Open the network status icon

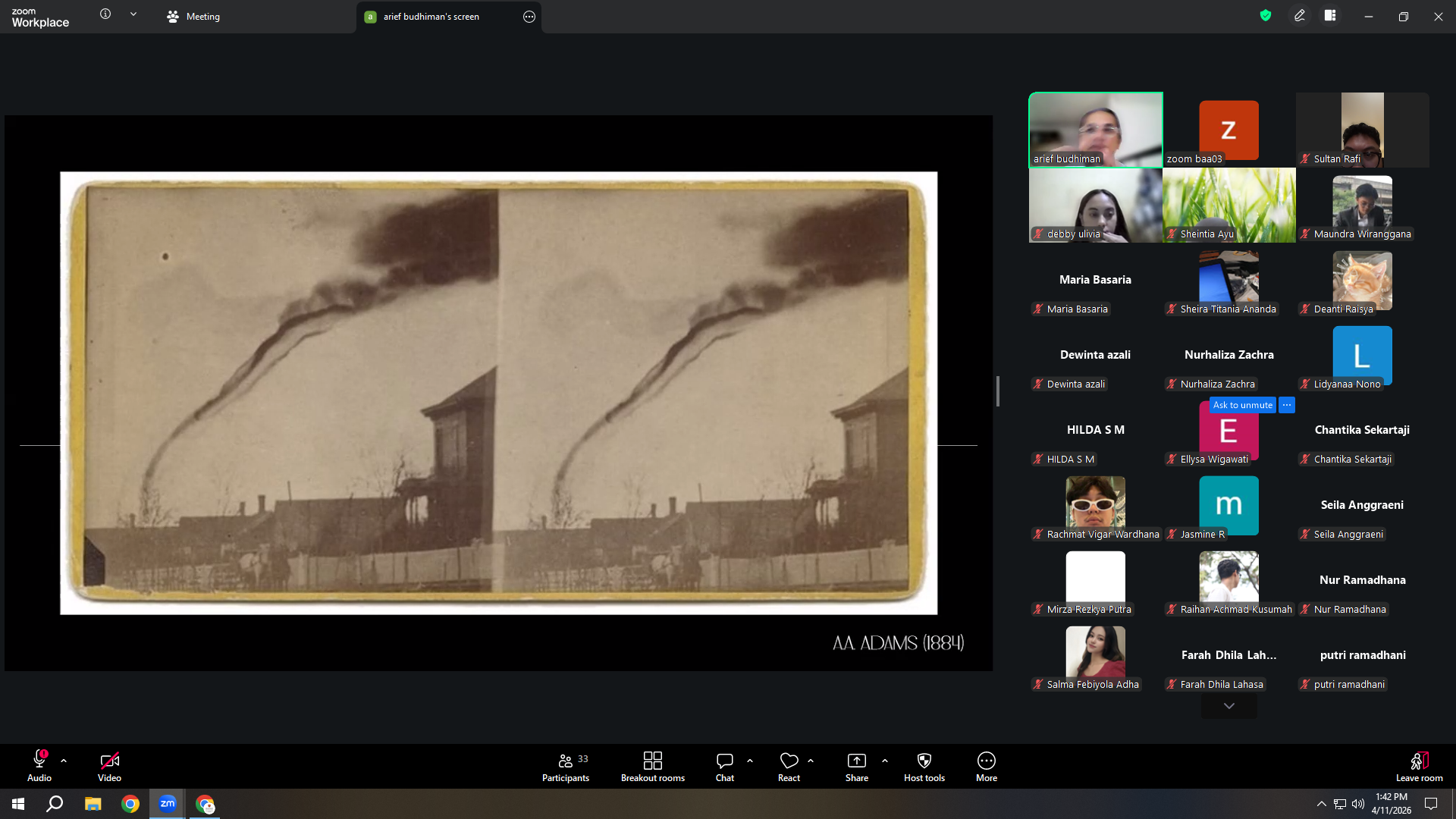coord(1340,804)
